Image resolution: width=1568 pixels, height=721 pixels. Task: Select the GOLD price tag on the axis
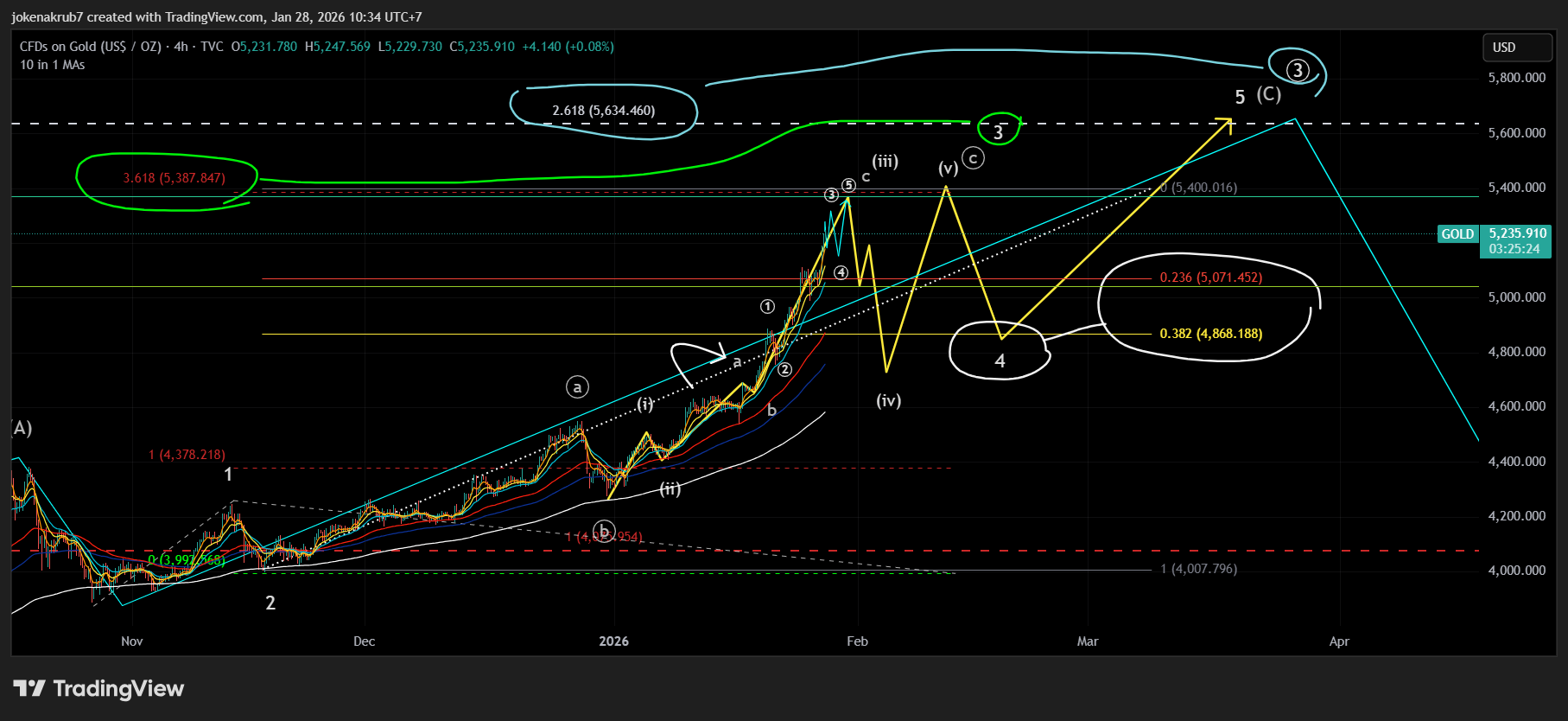click(1457, 234)
